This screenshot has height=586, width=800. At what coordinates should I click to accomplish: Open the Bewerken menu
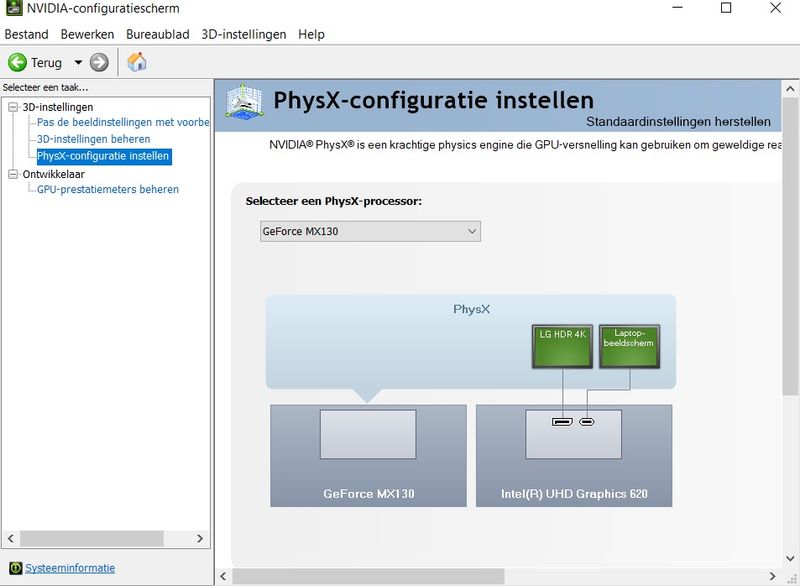click(x=87, y=34)
